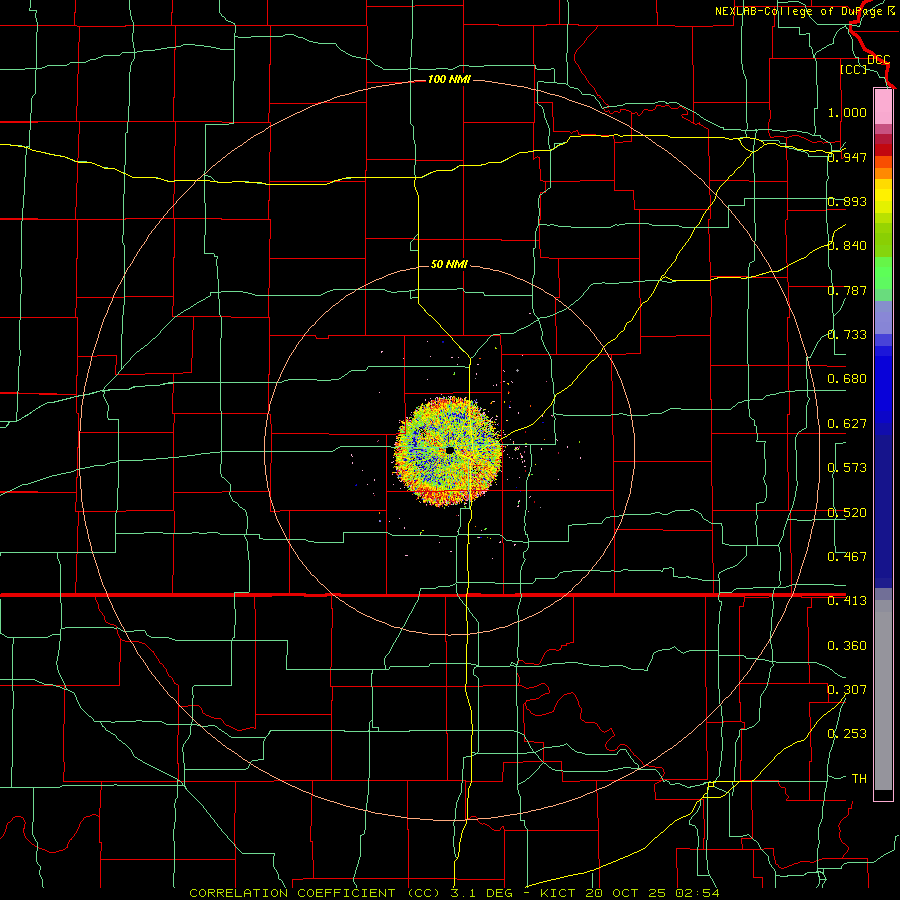Viewport: 900px width, 900px height.
Task: Select the 0.733 color scale label
Action: [847, 335]
